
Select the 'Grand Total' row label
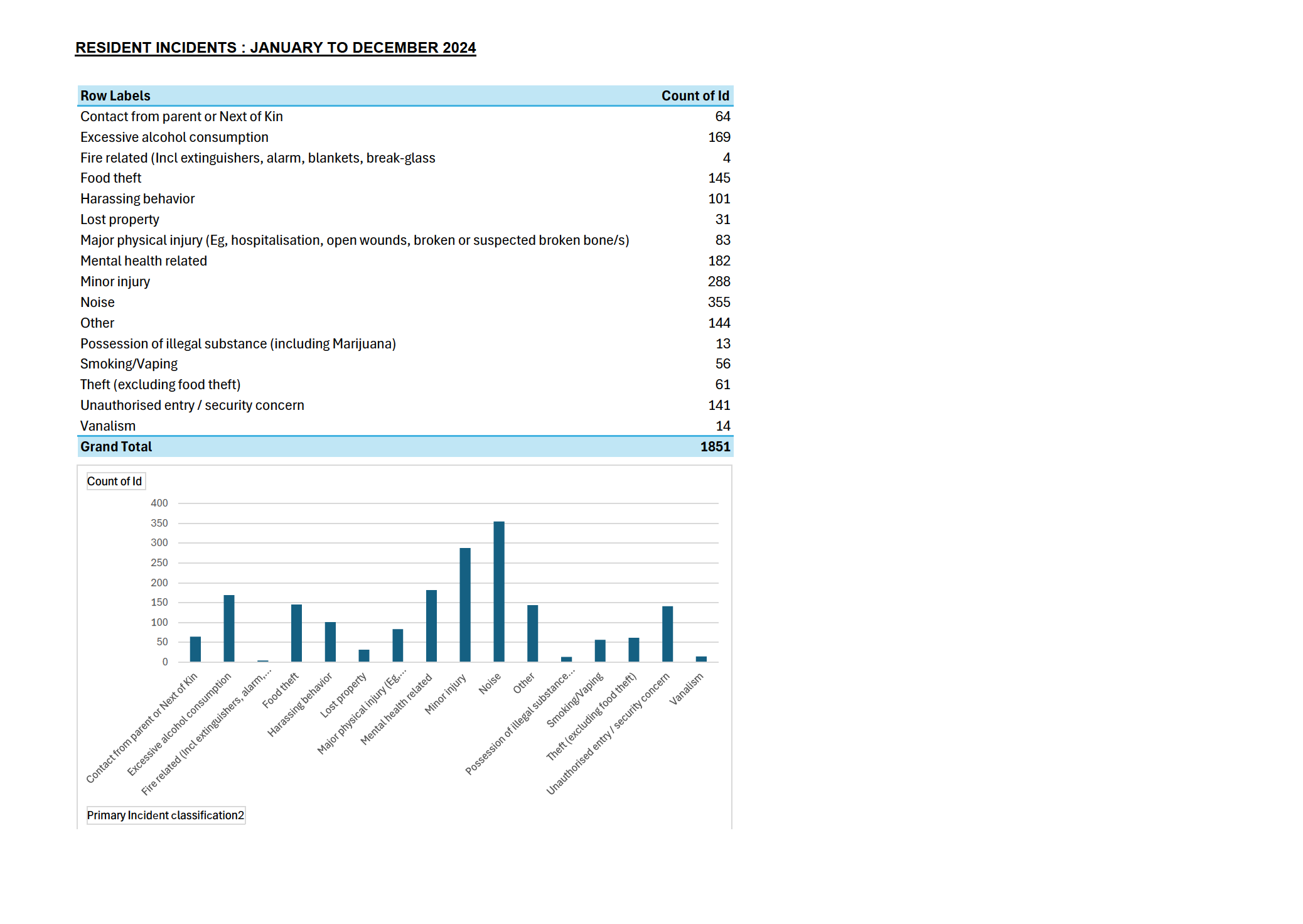pos(116,447)
